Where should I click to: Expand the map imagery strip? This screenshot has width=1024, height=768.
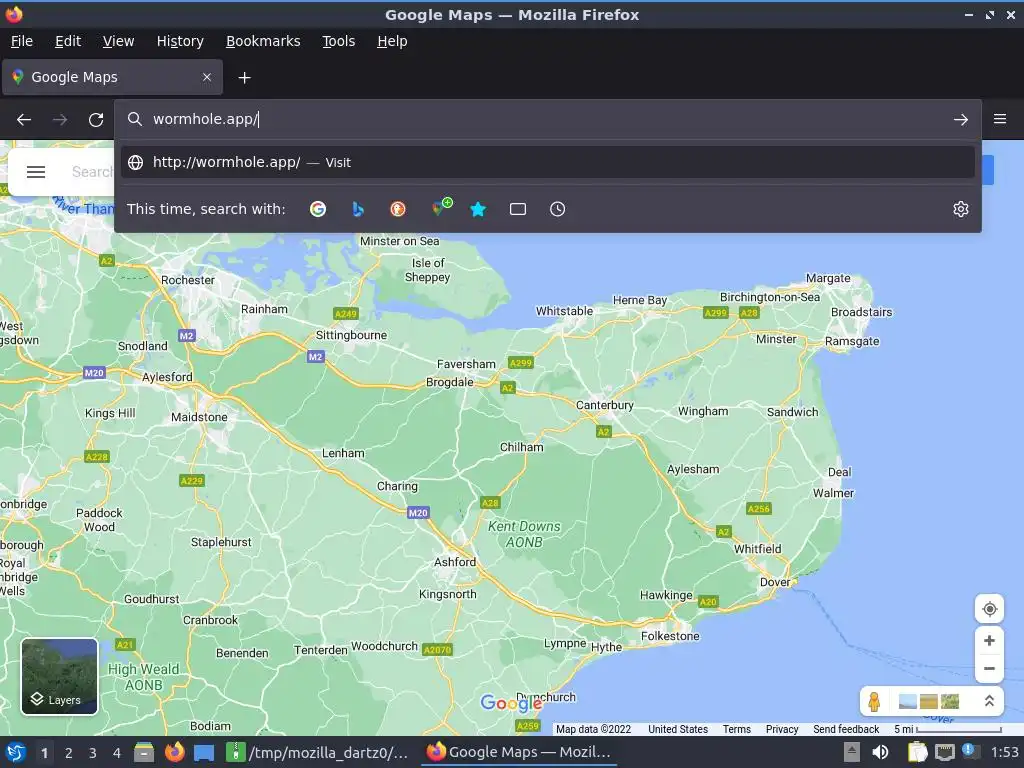tap(989, 701)
